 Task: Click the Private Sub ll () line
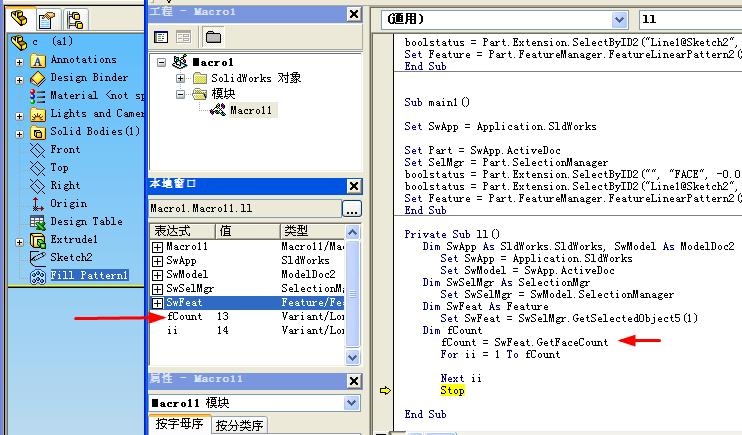452,234
